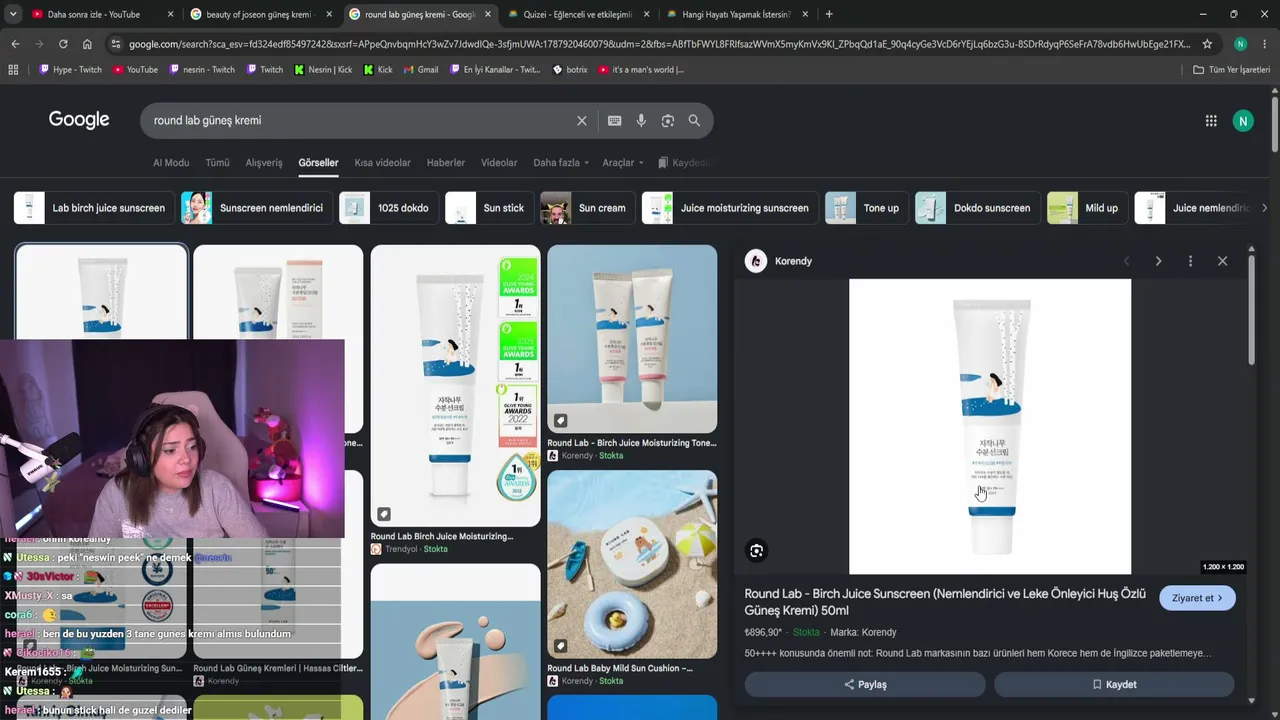Open the Haberler tab
Screen dimensions: 1280x720
[x=446, y=163]
